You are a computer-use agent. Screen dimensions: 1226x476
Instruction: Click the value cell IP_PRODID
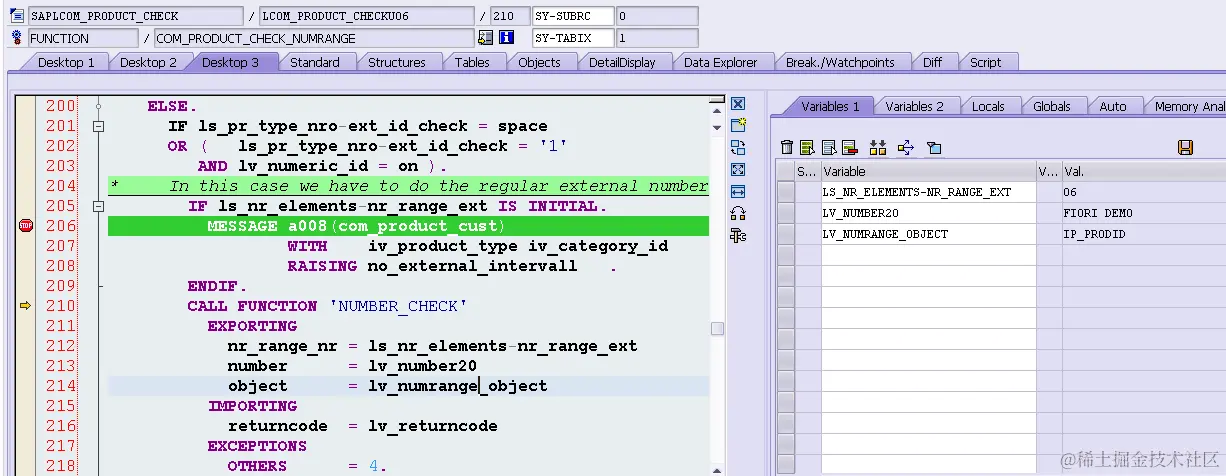pyautogui.click(x=1143, y=234)
